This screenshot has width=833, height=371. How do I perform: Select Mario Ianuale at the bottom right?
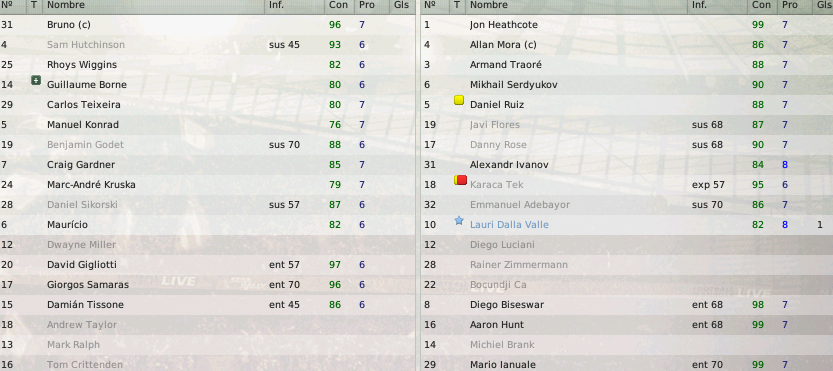(x=627, y=365)
